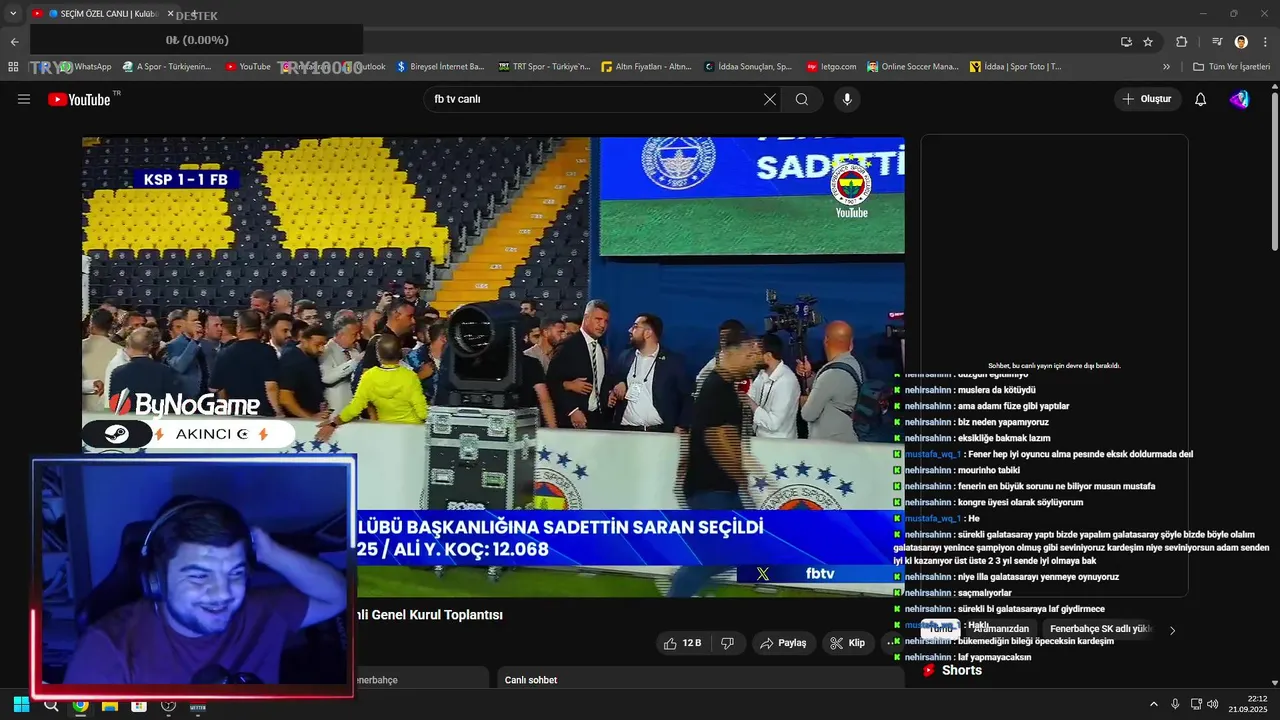Open the YouTube account avatar menu
The height and width of the screenshot is (720, 1280).
(x=1239, y=99)
